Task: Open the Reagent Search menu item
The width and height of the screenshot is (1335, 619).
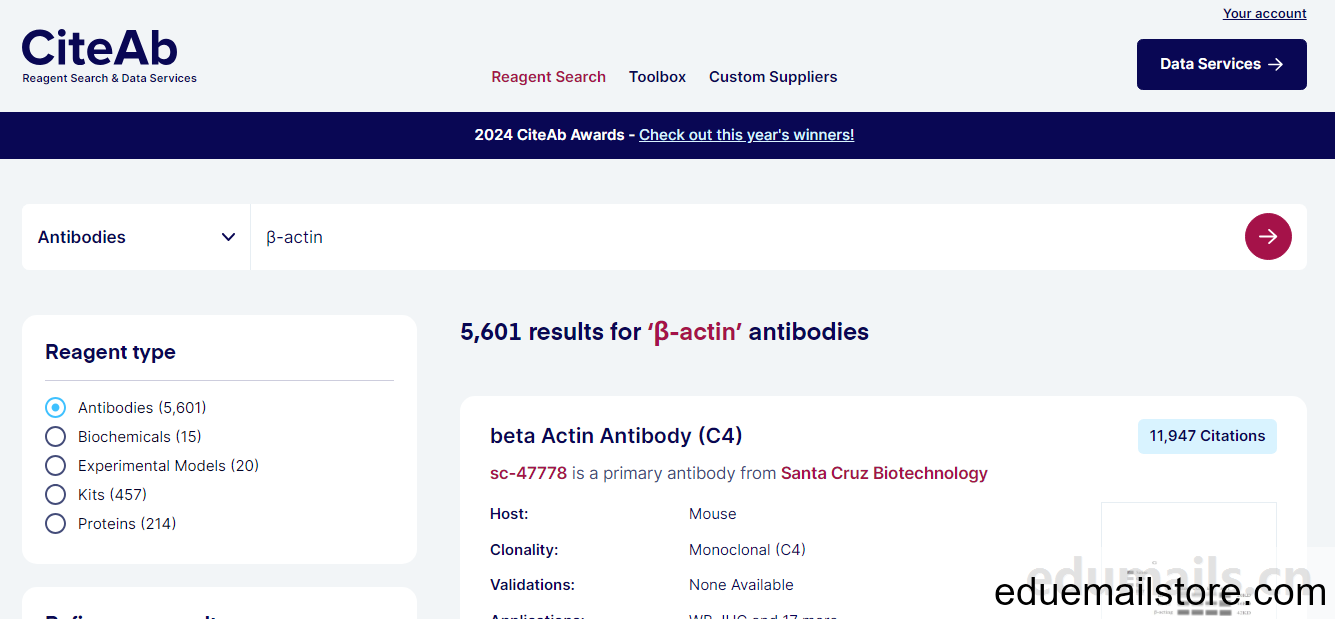Action: pyautogui.click(x=548, y=77)
